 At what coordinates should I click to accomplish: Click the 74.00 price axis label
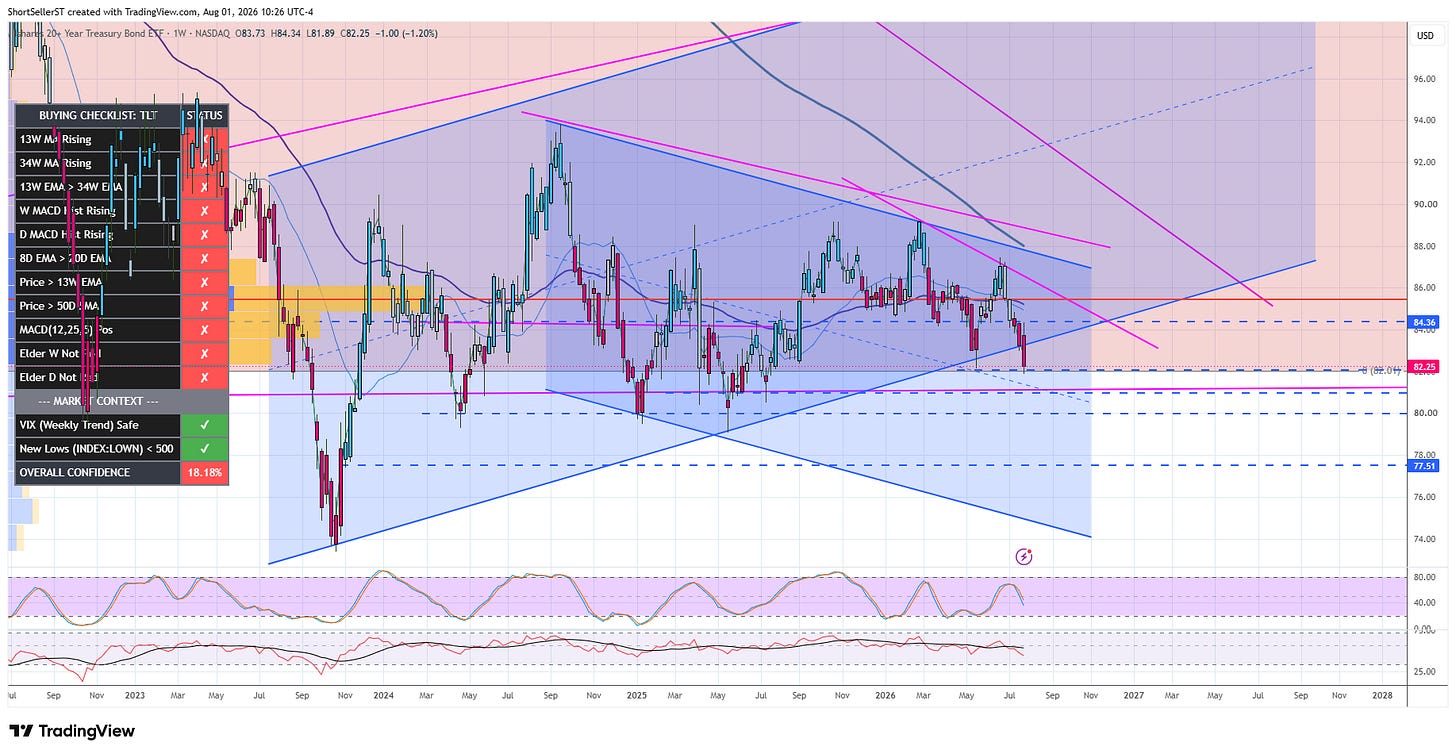pos(1424,539)
